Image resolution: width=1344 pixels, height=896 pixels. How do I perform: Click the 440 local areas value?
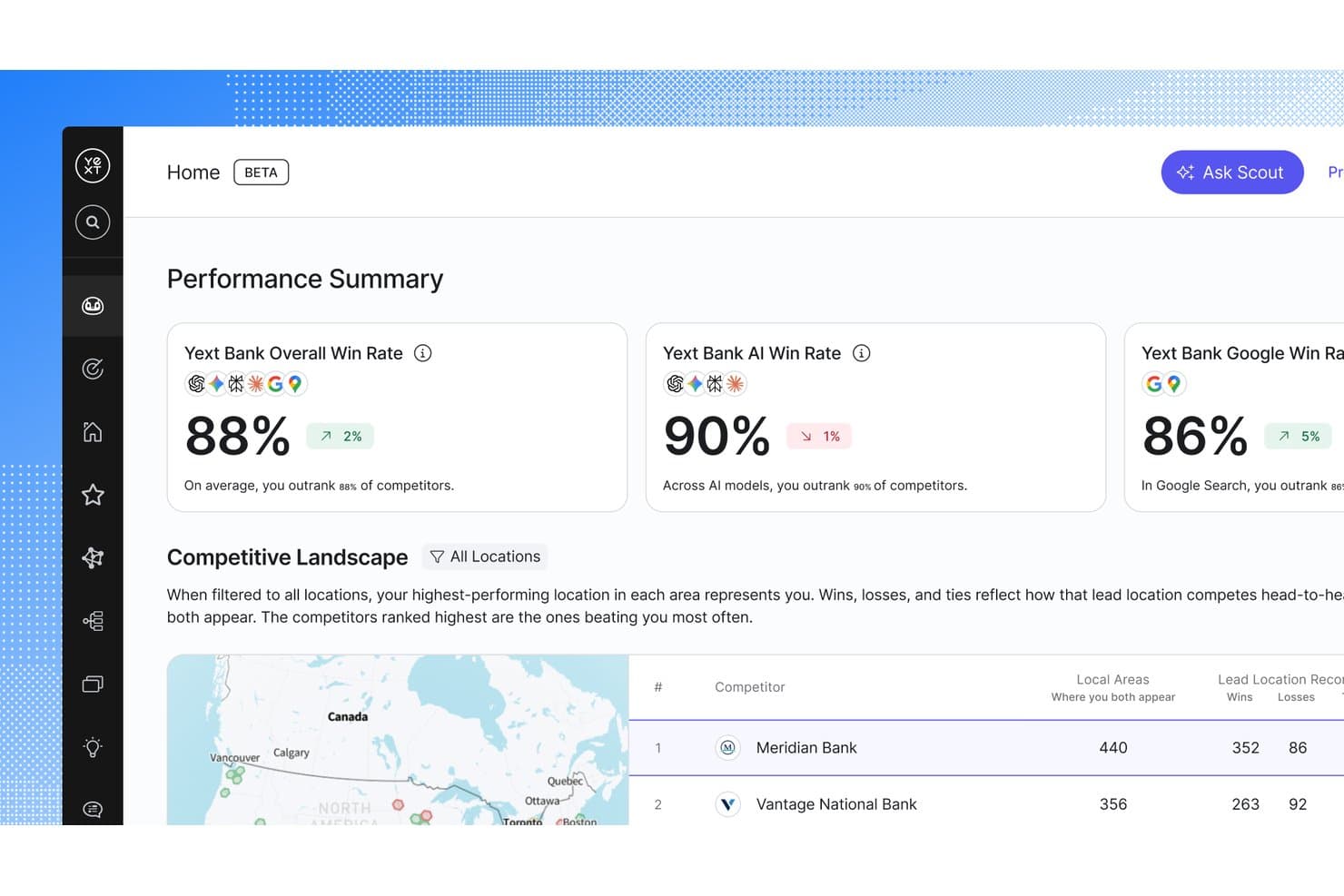pyautogui.click(x=1113, y=748)
